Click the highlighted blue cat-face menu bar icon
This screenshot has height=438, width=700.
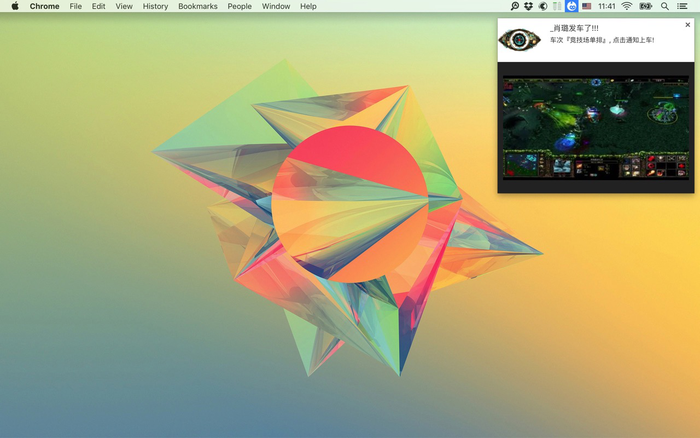(571, 6)
